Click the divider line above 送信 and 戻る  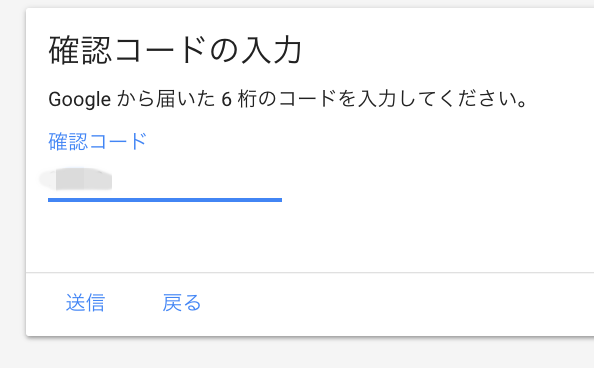pos(310,272)
